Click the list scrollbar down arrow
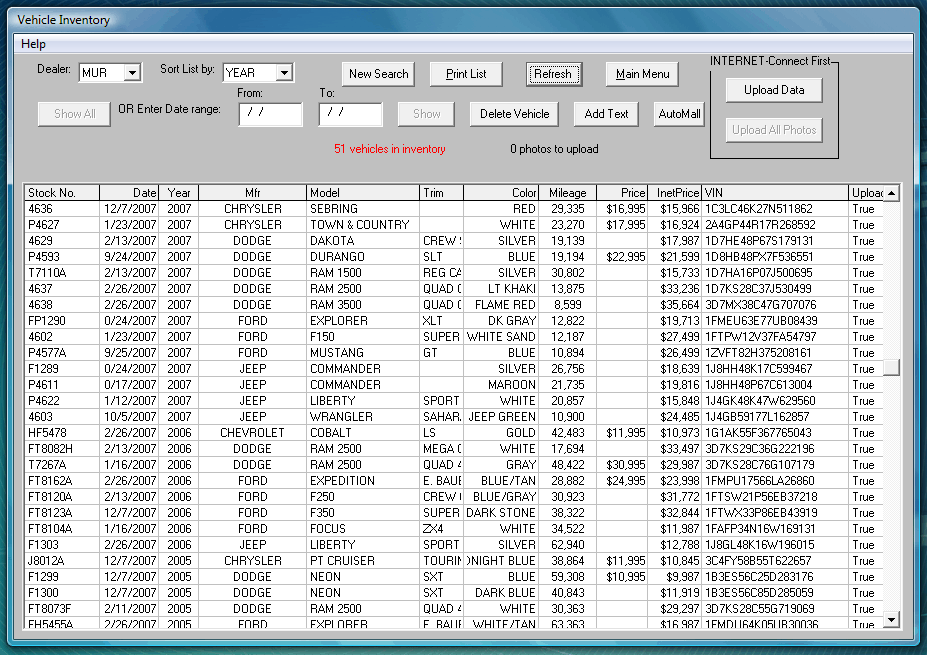Screen dimensions: 927x655 coord(892,620)
